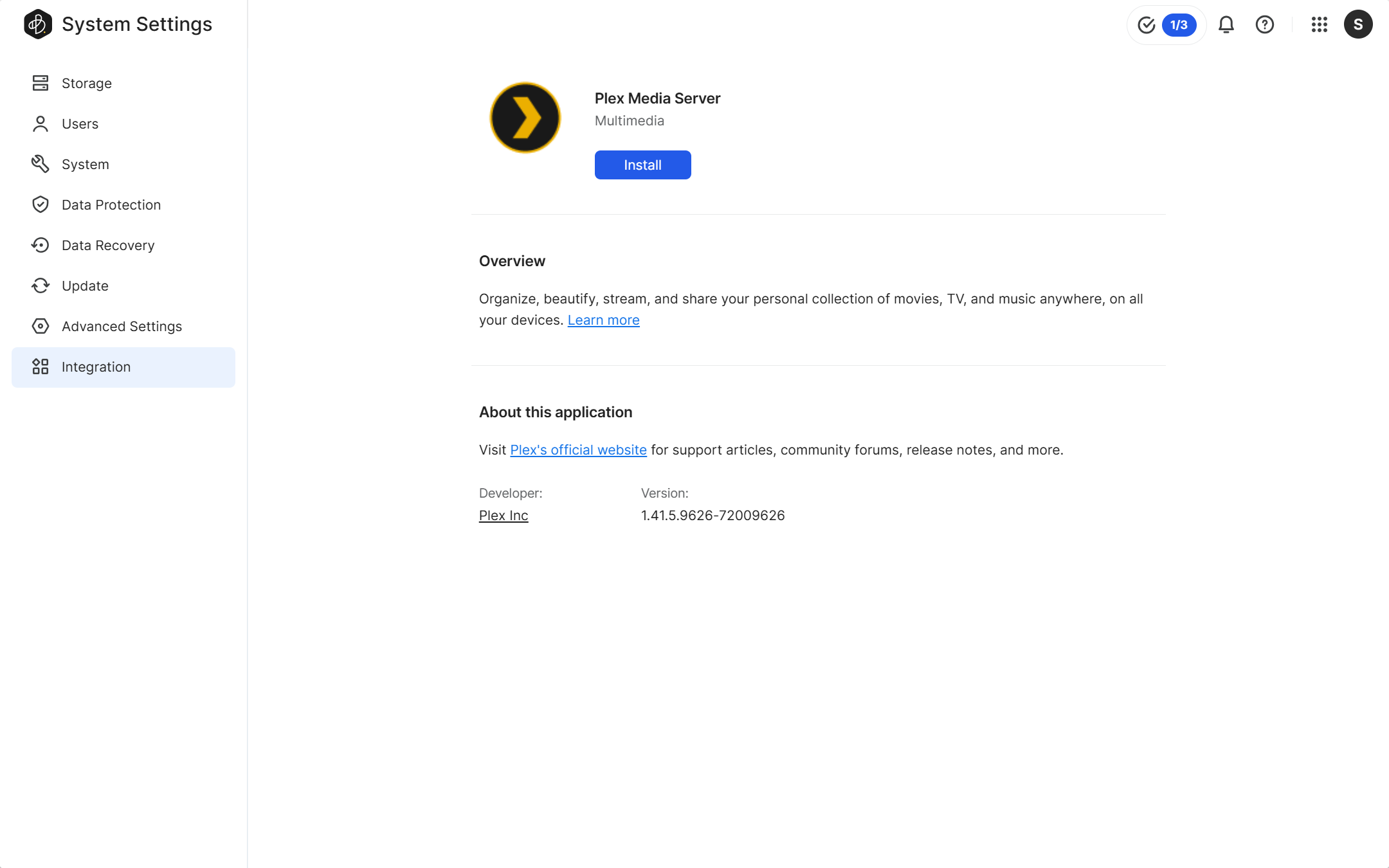Open Data Protection settings
The height and width of the screenshot is (868, 1389).
click(111, 204)
